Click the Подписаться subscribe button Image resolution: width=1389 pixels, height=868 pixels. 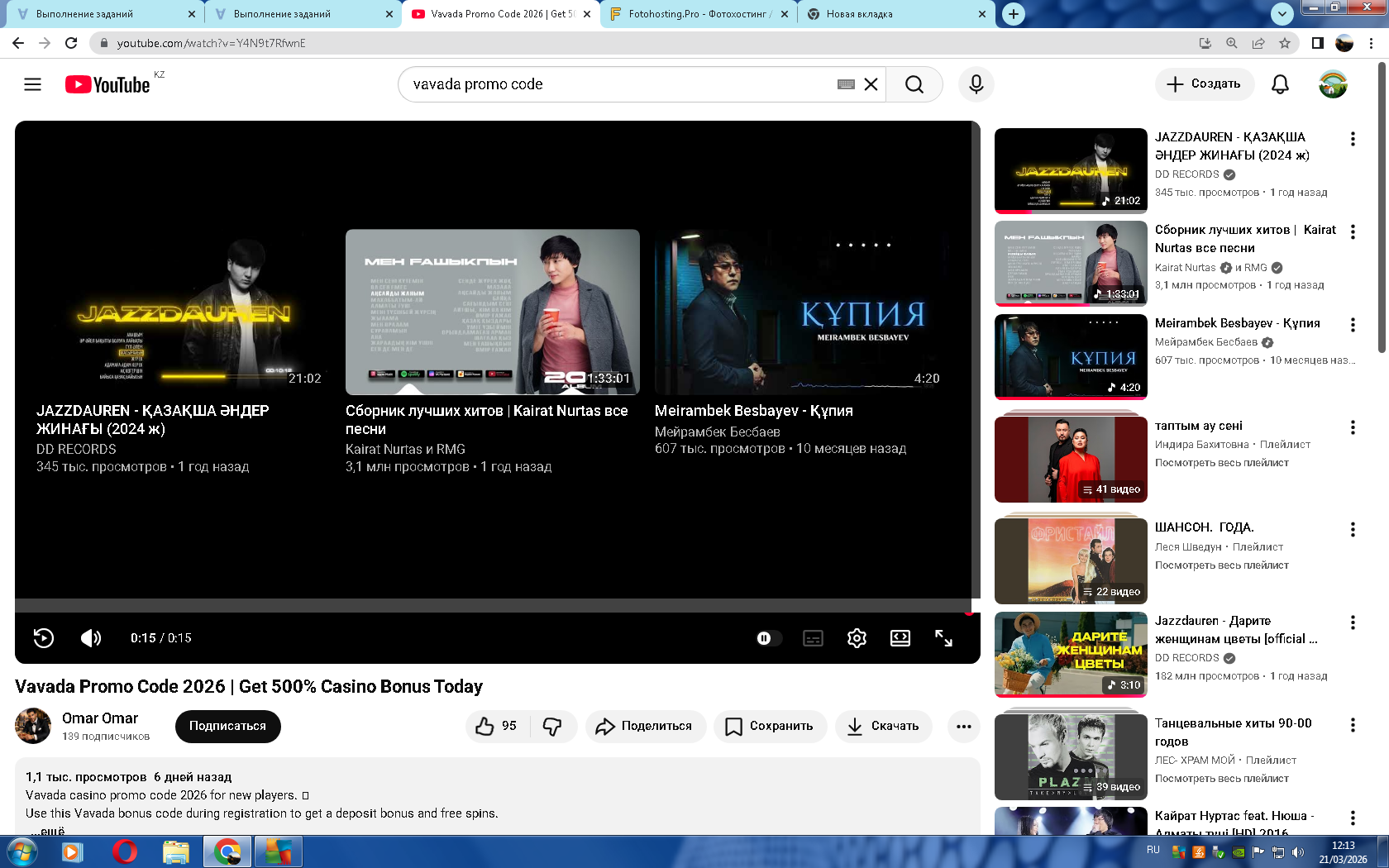click(x=227, y=726)
